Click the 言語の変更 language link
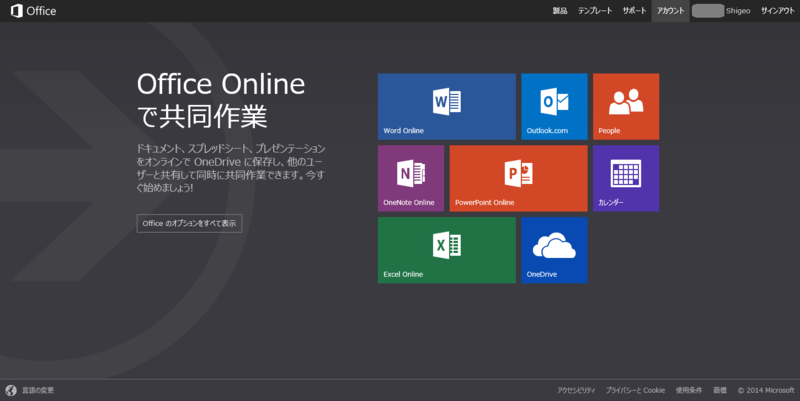 (38, 390)
